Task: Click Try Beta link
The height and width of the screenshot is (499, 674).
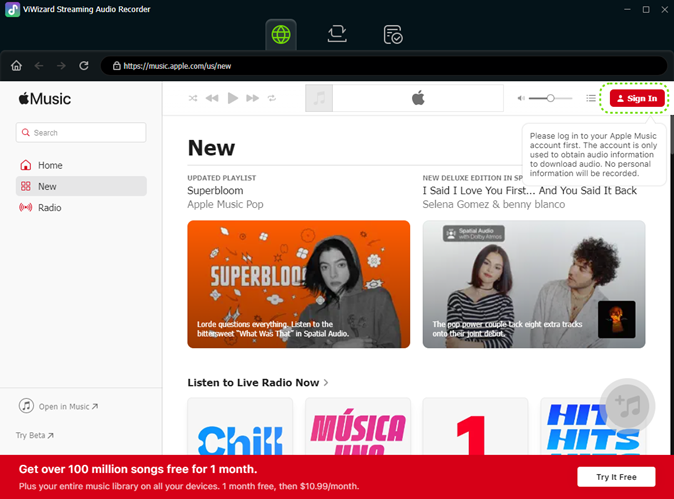Action: point(35,435)
